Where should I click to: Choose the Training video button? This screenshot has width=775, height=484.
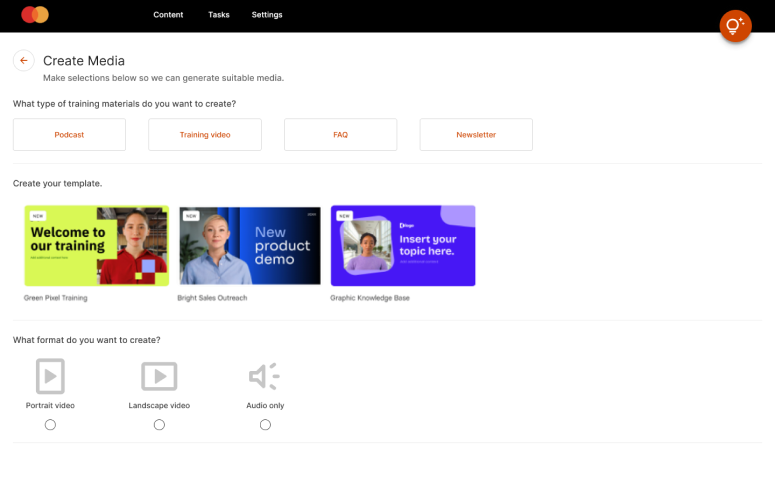(x=205, y=135)
